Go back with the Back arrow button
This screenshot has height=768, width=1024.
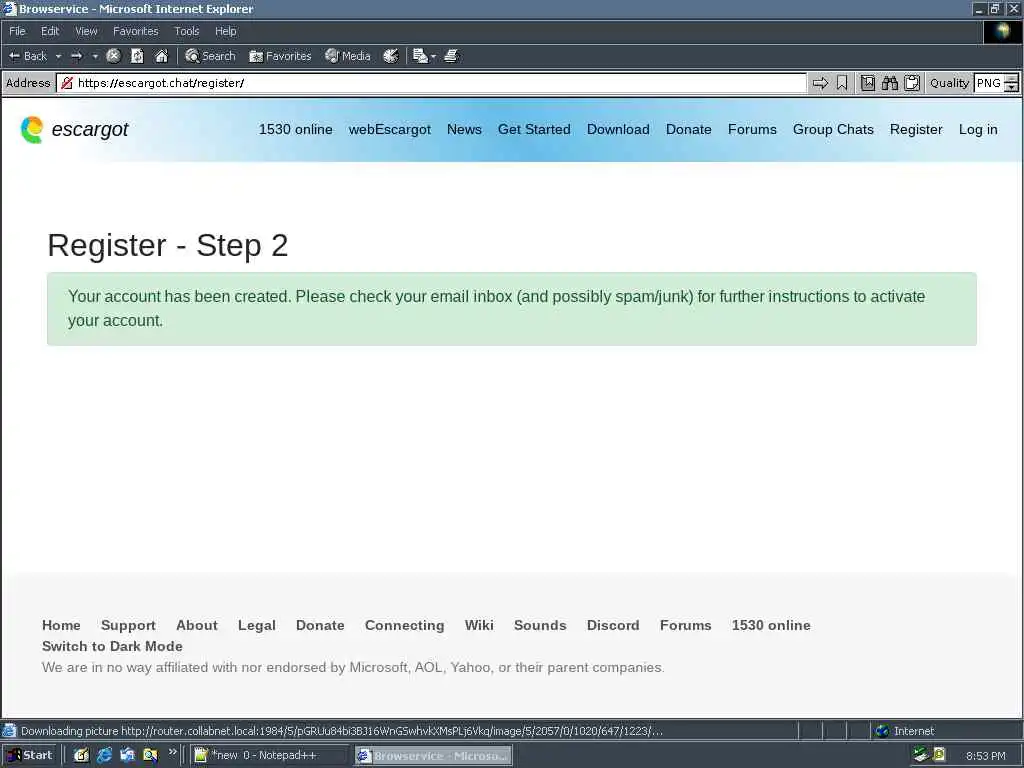point(27,56)
